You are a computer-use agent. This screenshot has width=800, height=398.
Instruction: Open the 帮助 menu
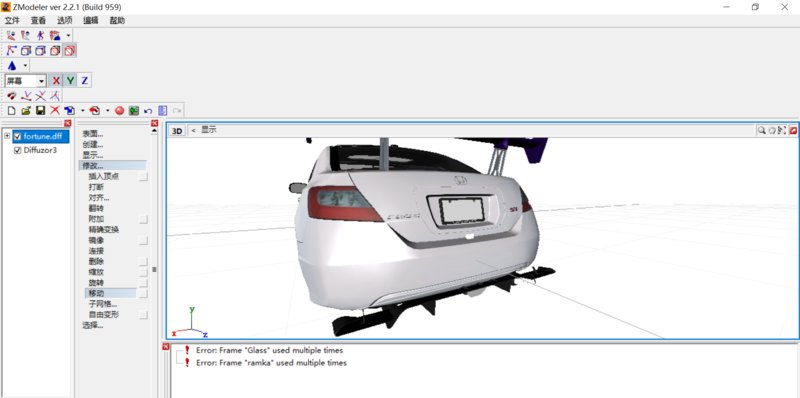(117, 20)
